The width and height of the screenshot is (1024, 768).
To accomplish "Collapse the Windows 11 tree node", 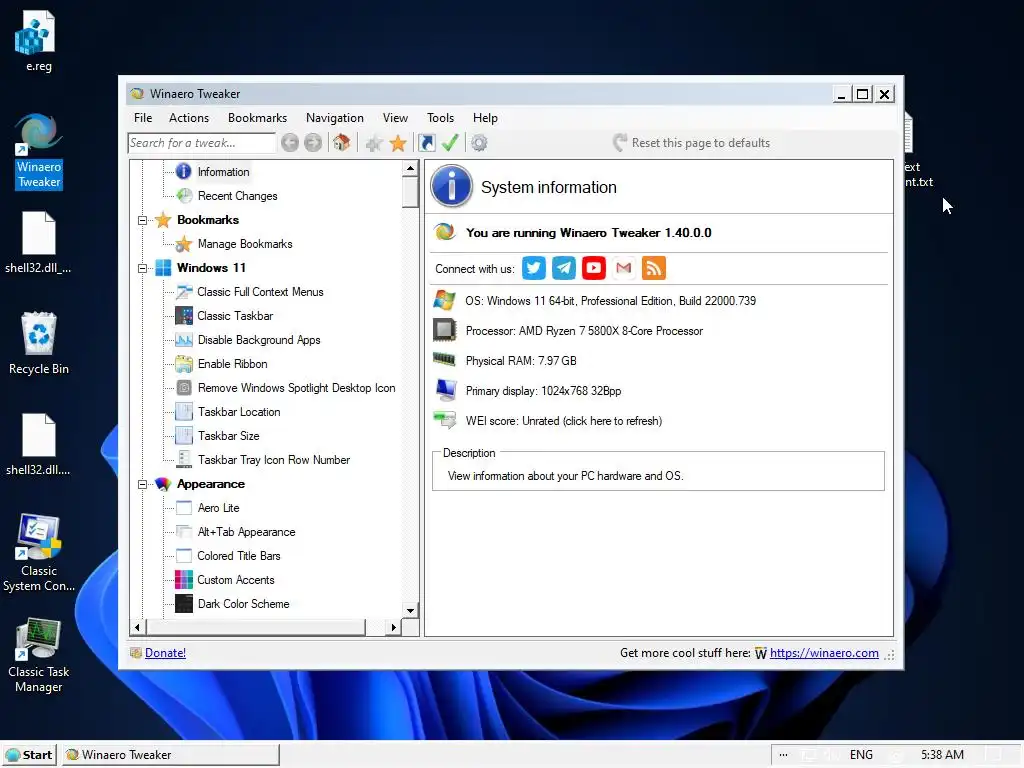I will pyautogui.click(x=142, y=268).
